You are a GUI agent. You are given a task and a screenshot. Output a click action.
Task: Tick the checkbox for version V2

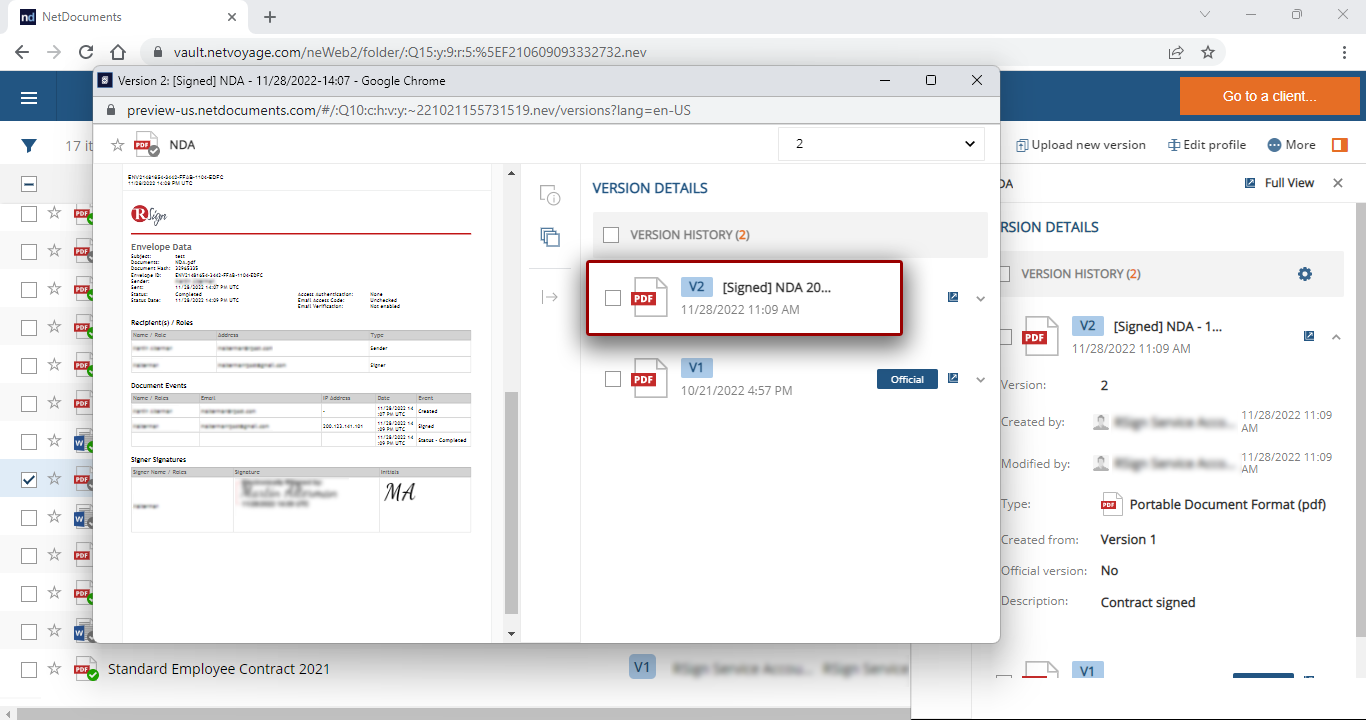tap(613, 298)
